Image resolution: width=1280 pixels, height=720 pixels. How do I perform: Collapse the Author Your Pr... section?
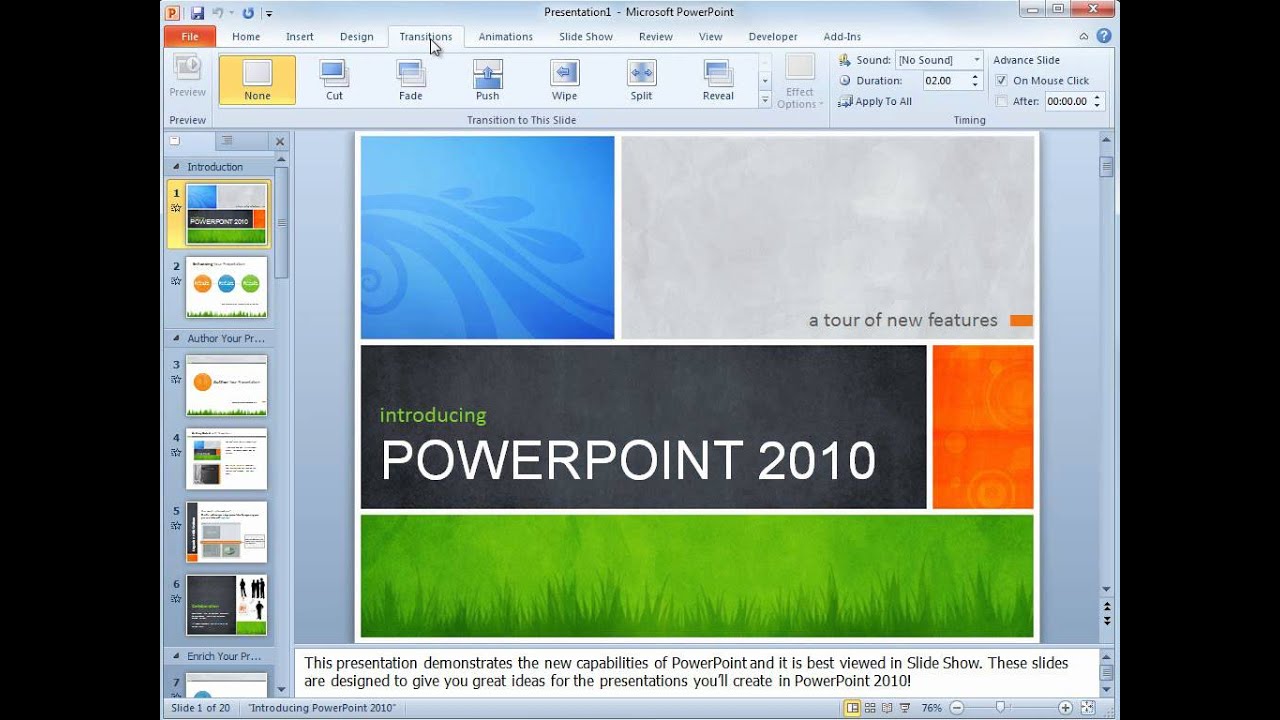tap(177, 338)
